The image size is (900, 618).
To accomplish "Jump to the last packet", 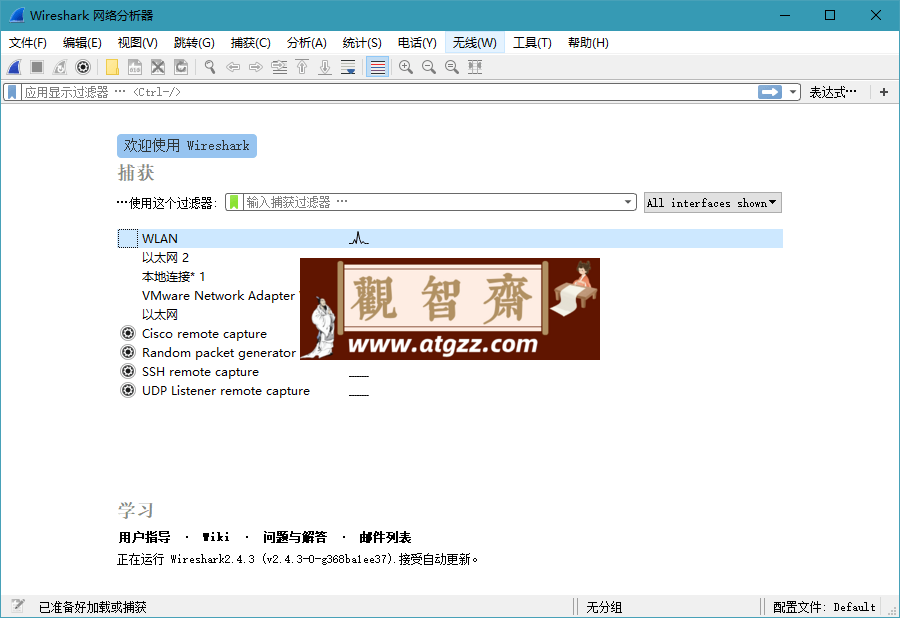I will coord(325,67).
